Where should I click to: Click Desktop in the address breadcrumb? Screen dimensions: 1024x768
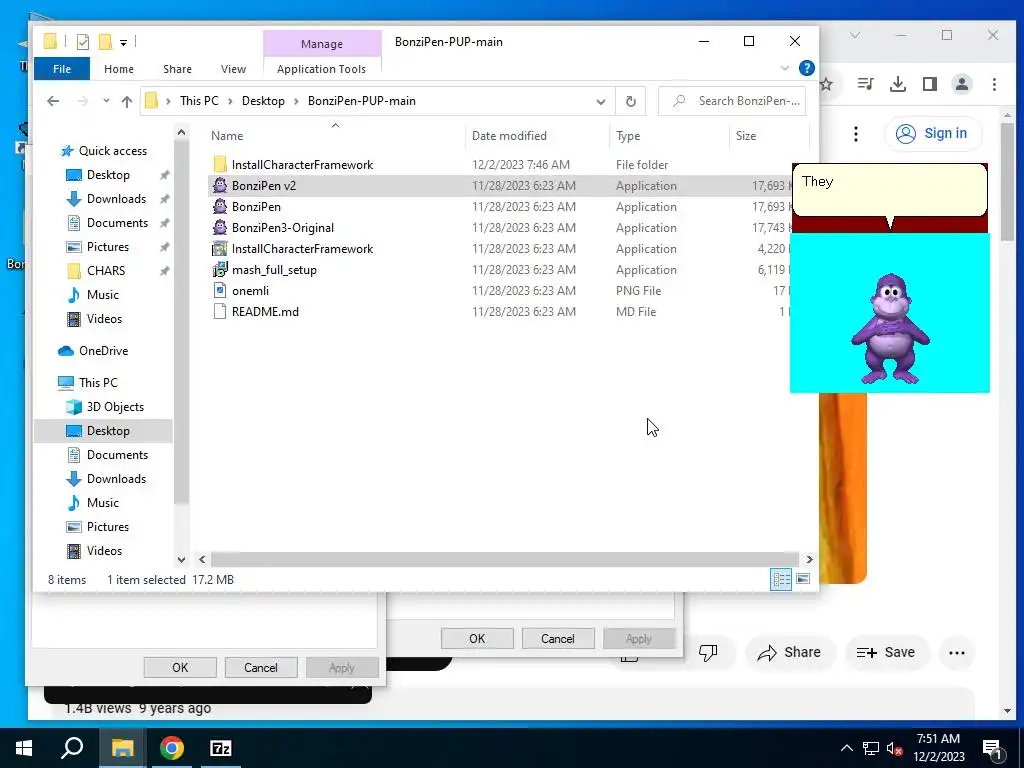[x=263, y=101]
